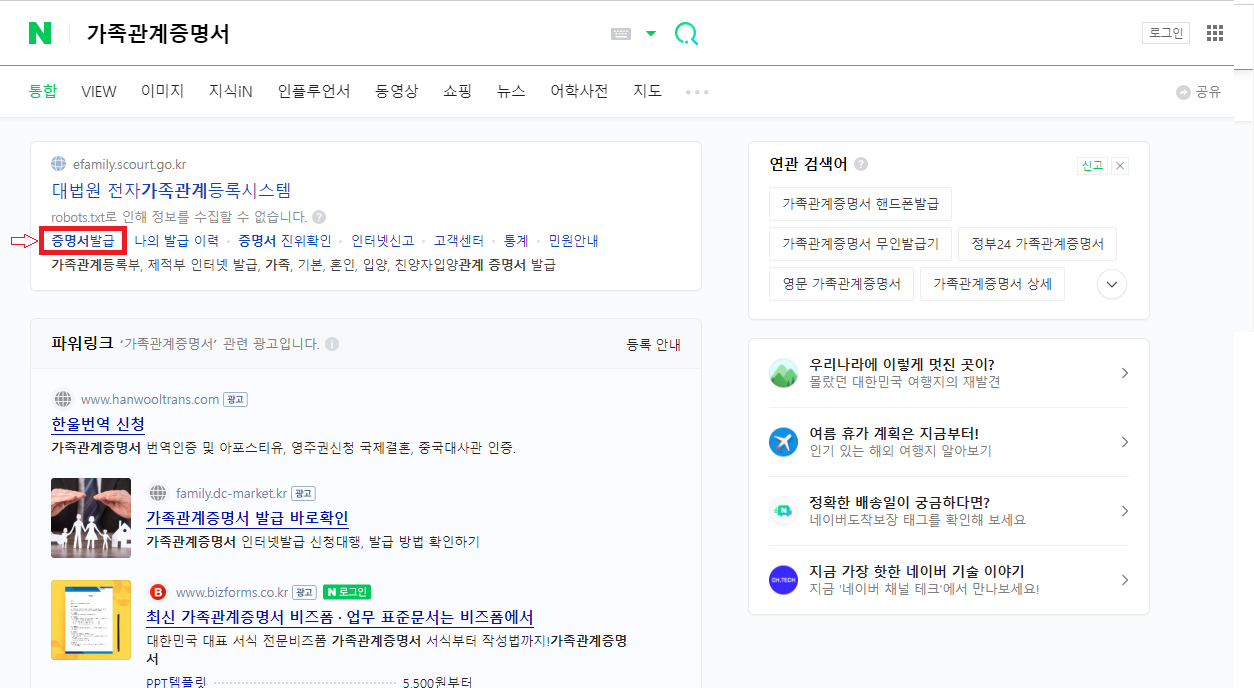
Task: Open 증명서 진위확인 link
Action: [284, 241]
